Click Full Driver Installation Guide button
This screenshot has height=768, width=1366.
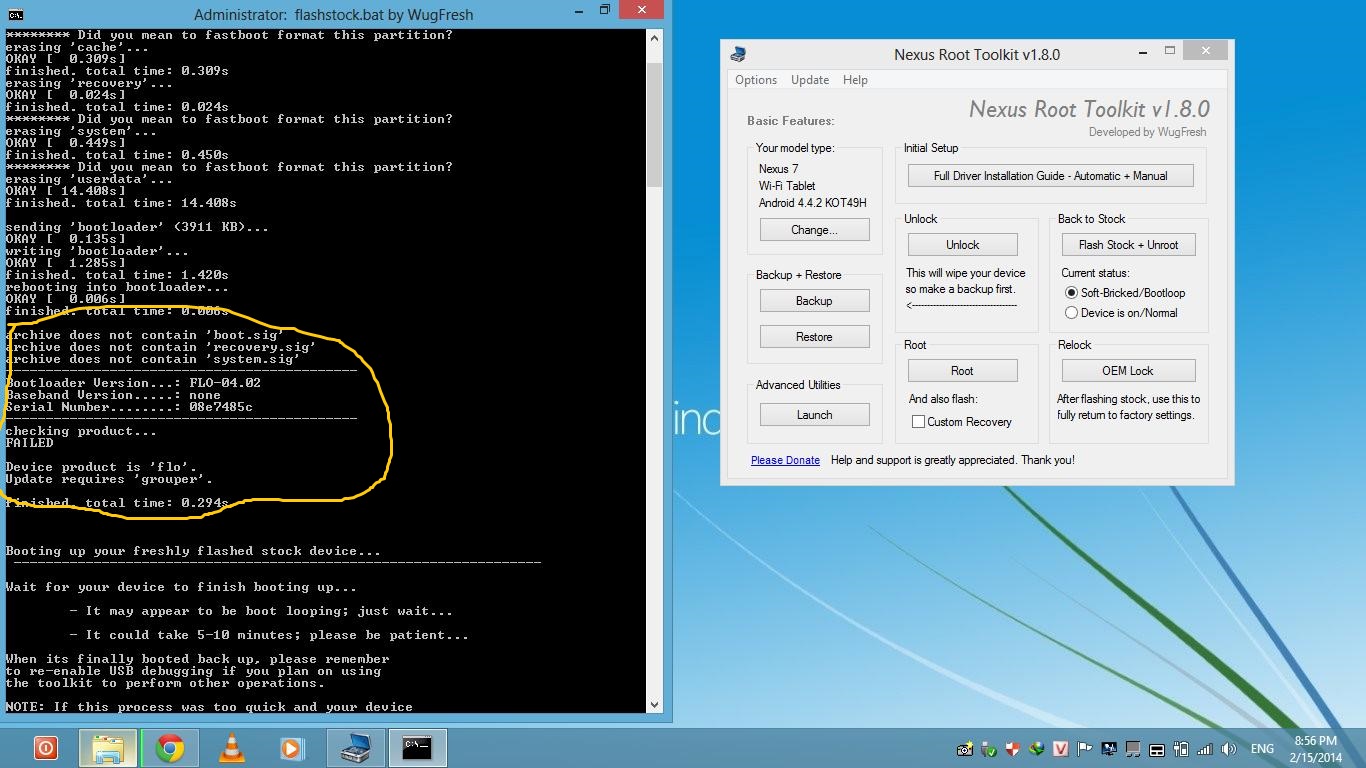1050,176
